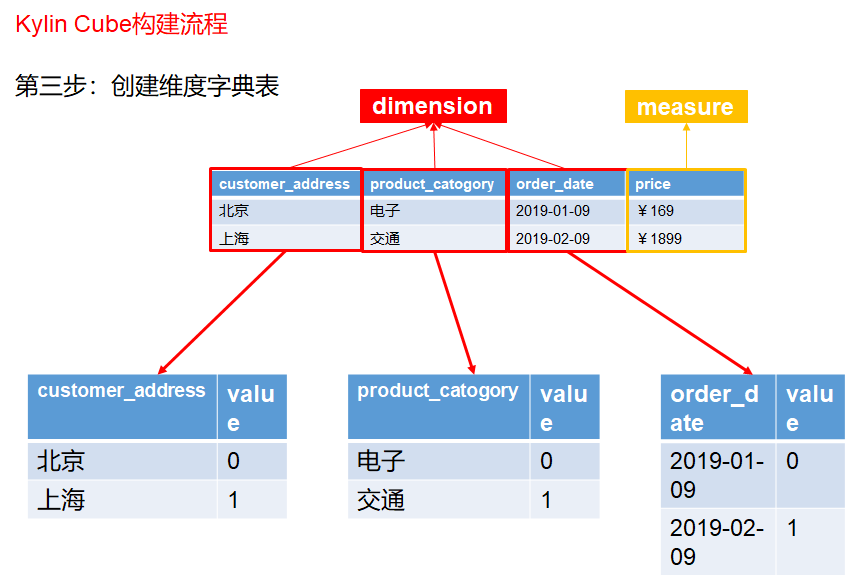Viewport: 848px width, 585px height.
Task: Click the yellow 'measure' label box
Action: pos(686,107)
